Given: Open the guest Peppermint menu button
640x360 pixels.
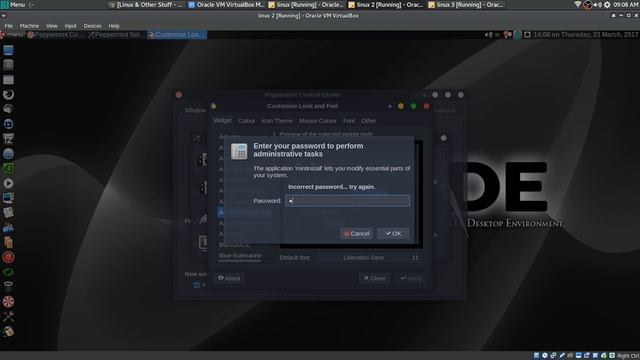Looking at the screenshot, I should click(x=12, y=35).
